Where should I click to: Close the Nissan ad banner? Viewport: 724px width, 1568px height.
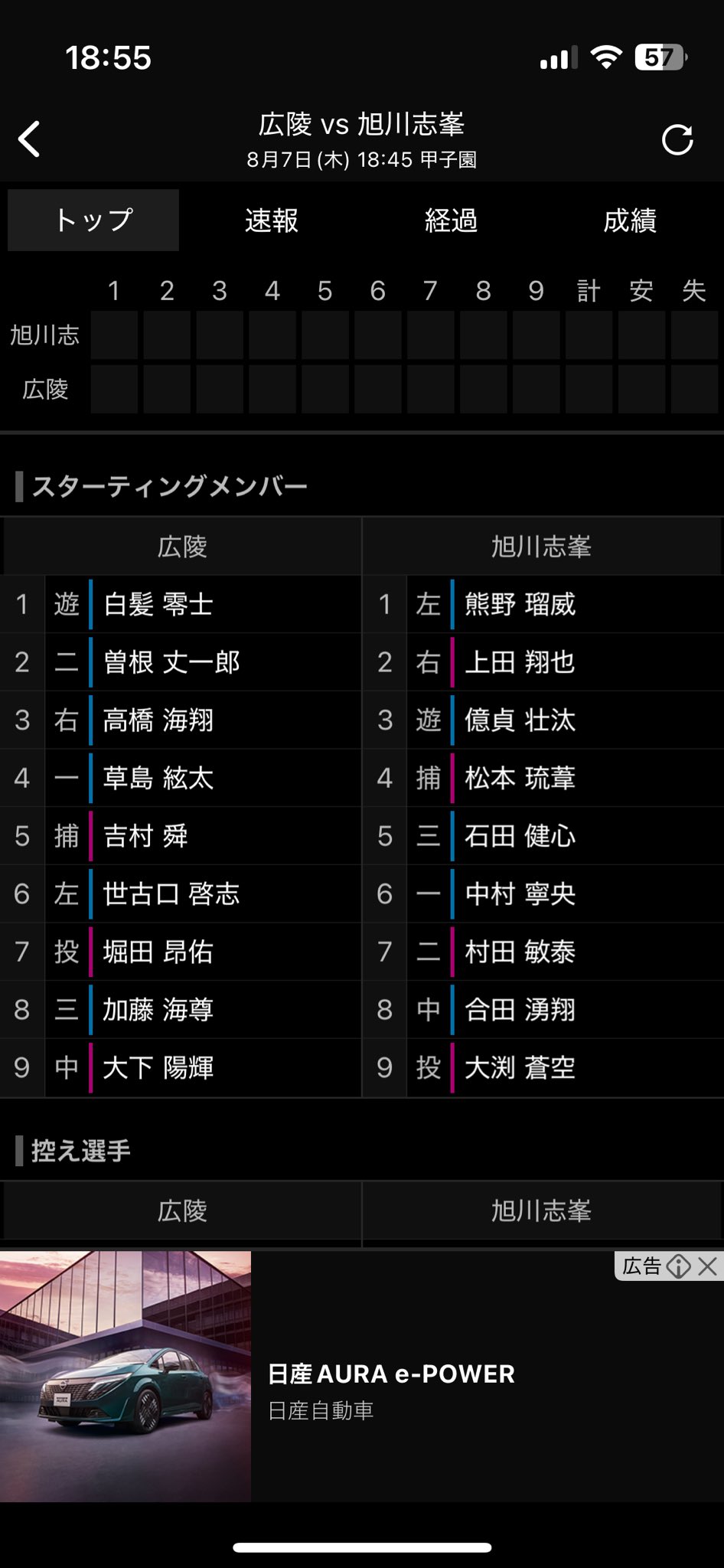(708, 1266)
